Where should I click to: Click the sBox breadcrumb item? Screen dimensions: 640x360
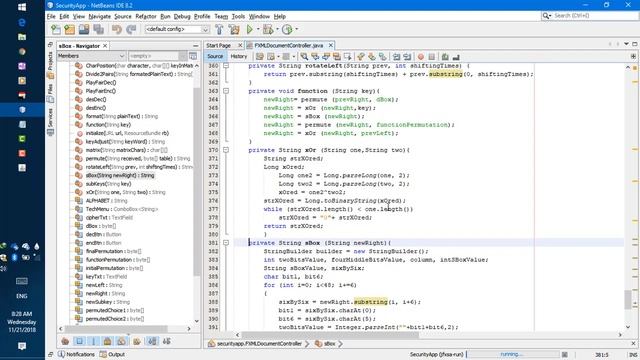point(329,344)
